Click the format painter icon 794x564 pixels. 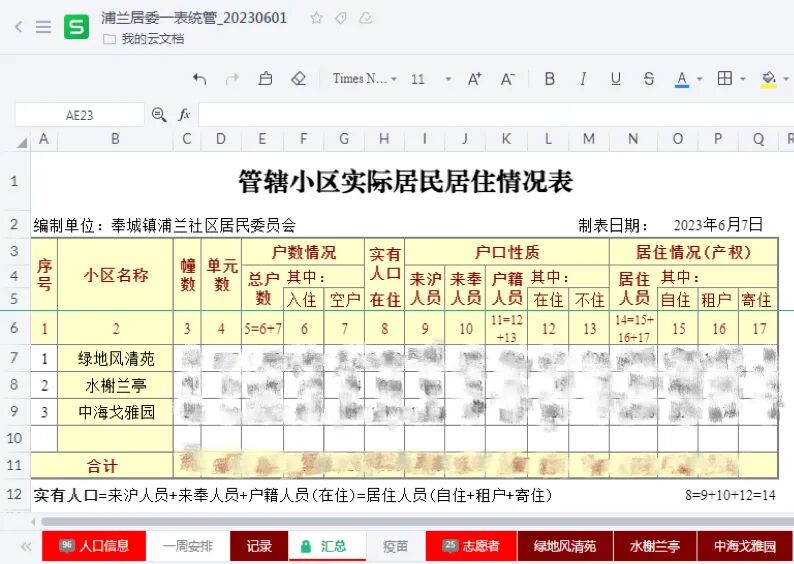click(x=265, y=79)
